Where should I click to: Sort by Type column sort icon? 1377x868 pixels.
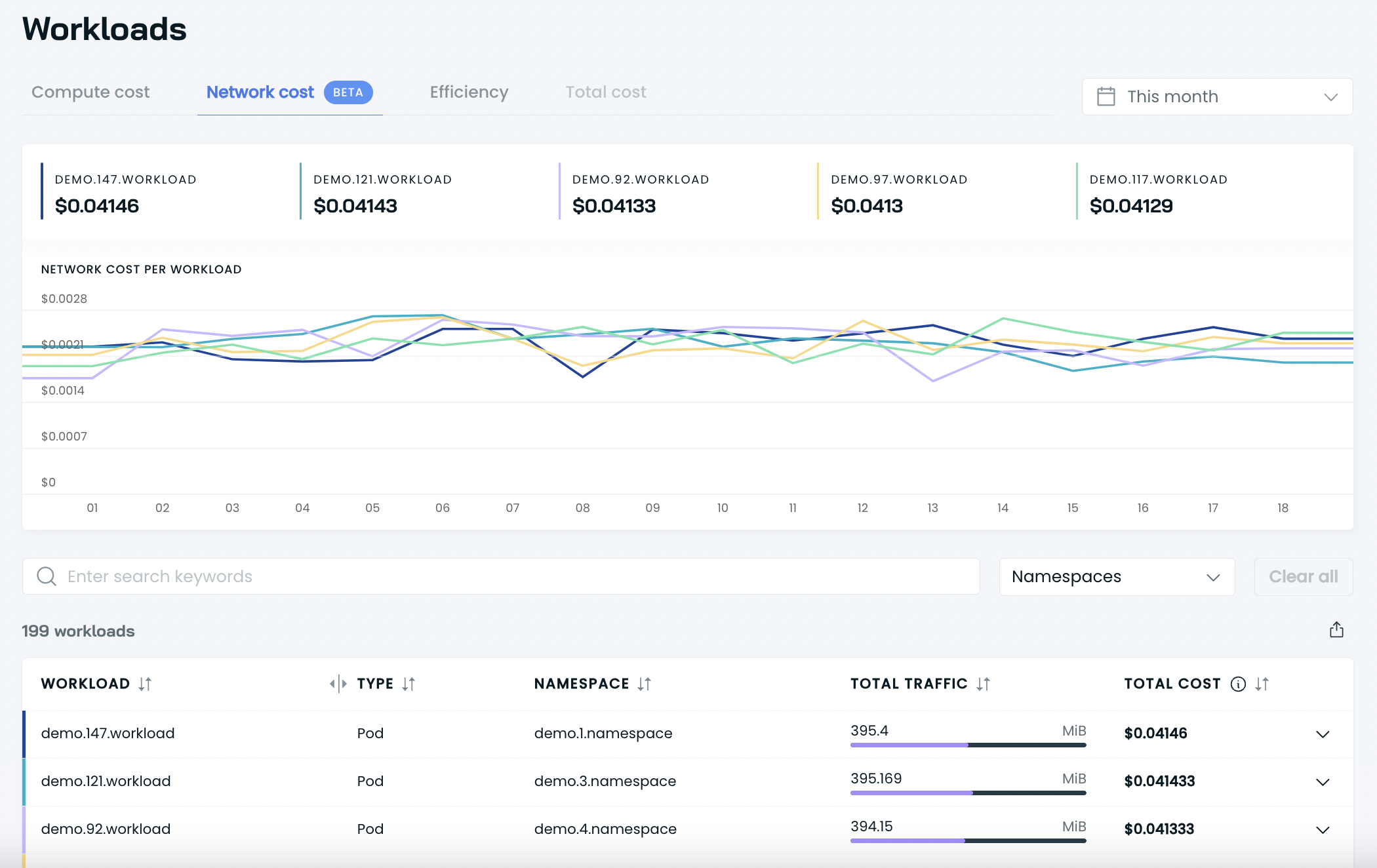tap(409, 684)
